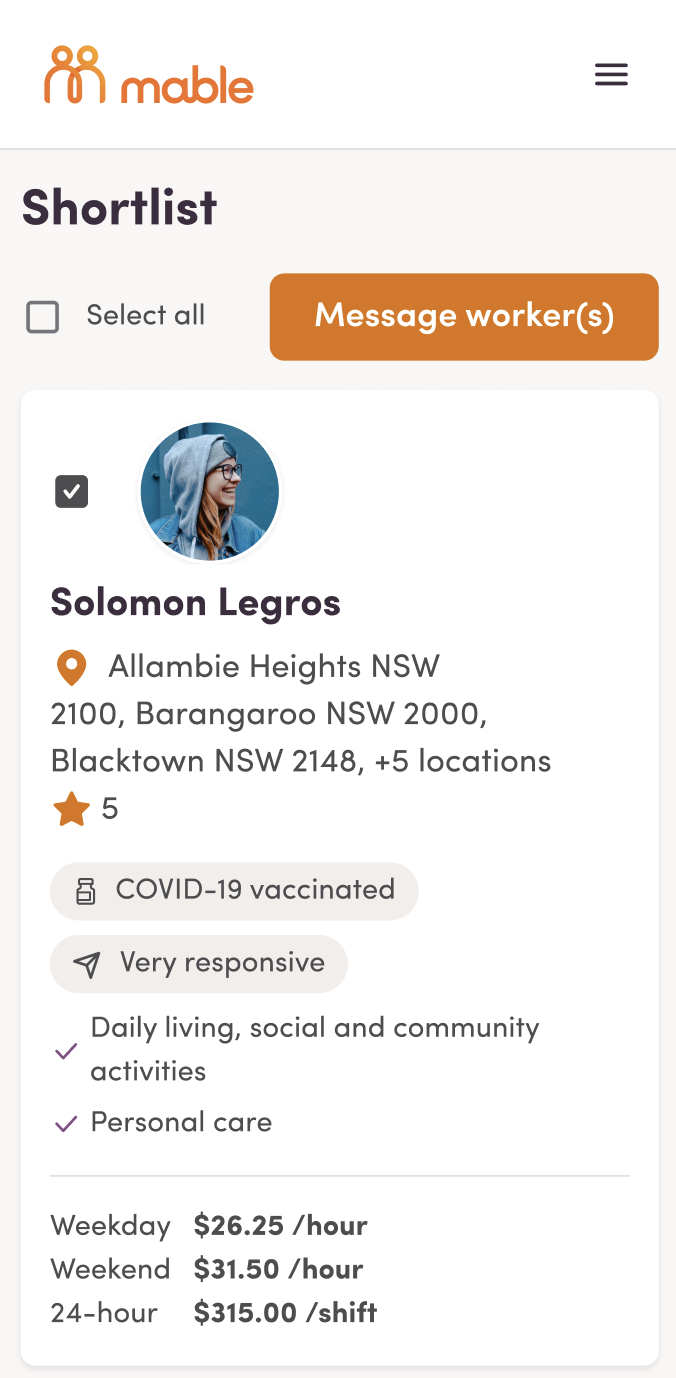
Task: Open the hamburger navigation menu
Action: (x=611, y=74)
